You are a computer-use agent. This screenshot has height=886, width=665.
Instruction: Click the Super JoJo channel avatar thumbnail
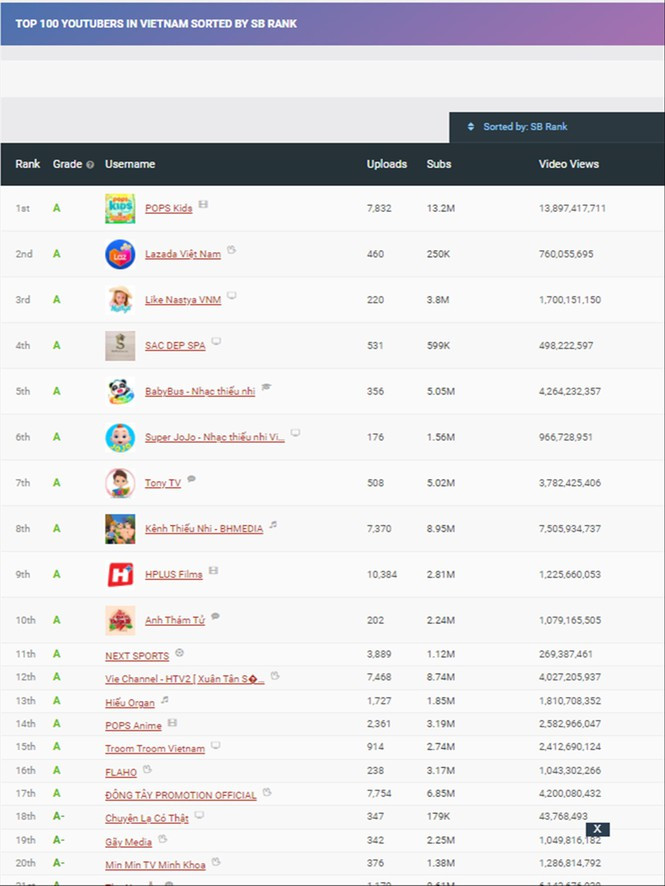[120, 437]
